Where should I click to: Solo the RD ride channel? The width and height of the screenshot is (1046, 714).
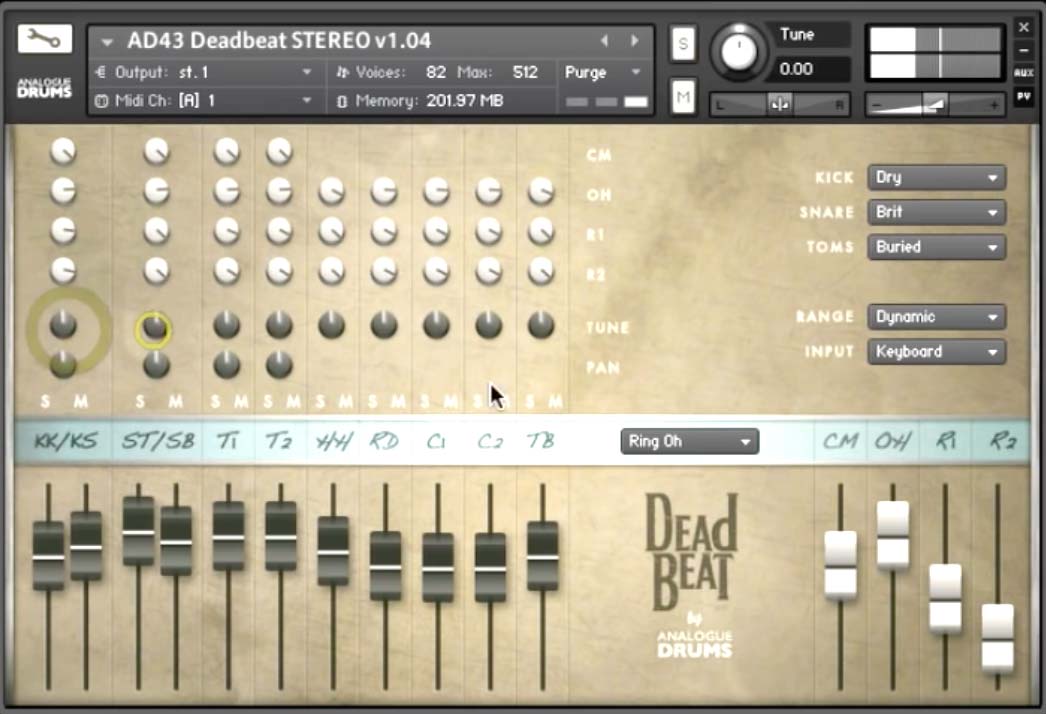(372, 401)
